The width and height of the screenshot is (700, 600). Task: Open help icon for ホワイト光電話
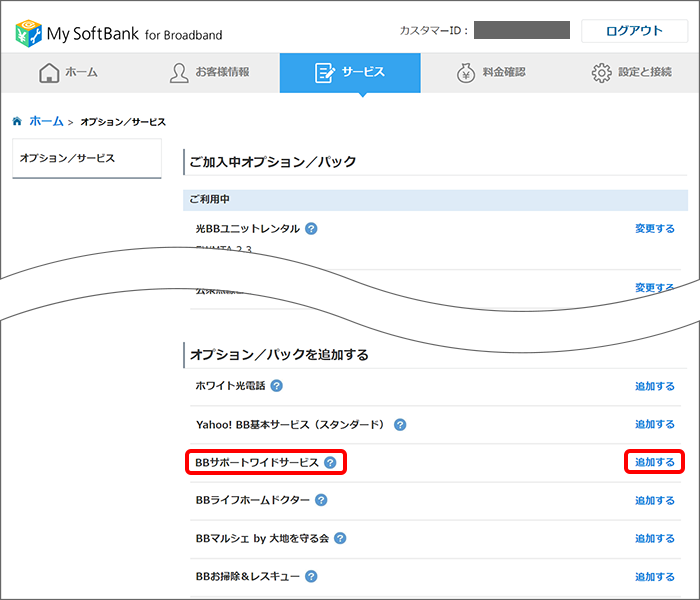[277, 386]
